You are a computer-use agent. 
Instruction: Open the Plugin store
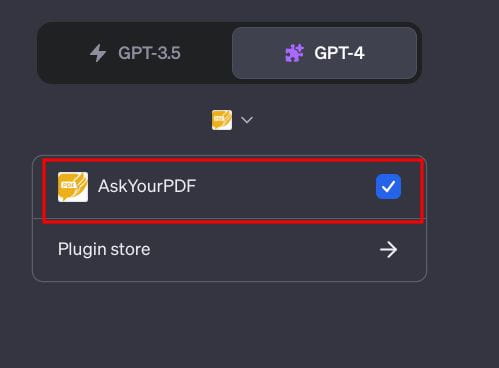(x=229, y=250)
